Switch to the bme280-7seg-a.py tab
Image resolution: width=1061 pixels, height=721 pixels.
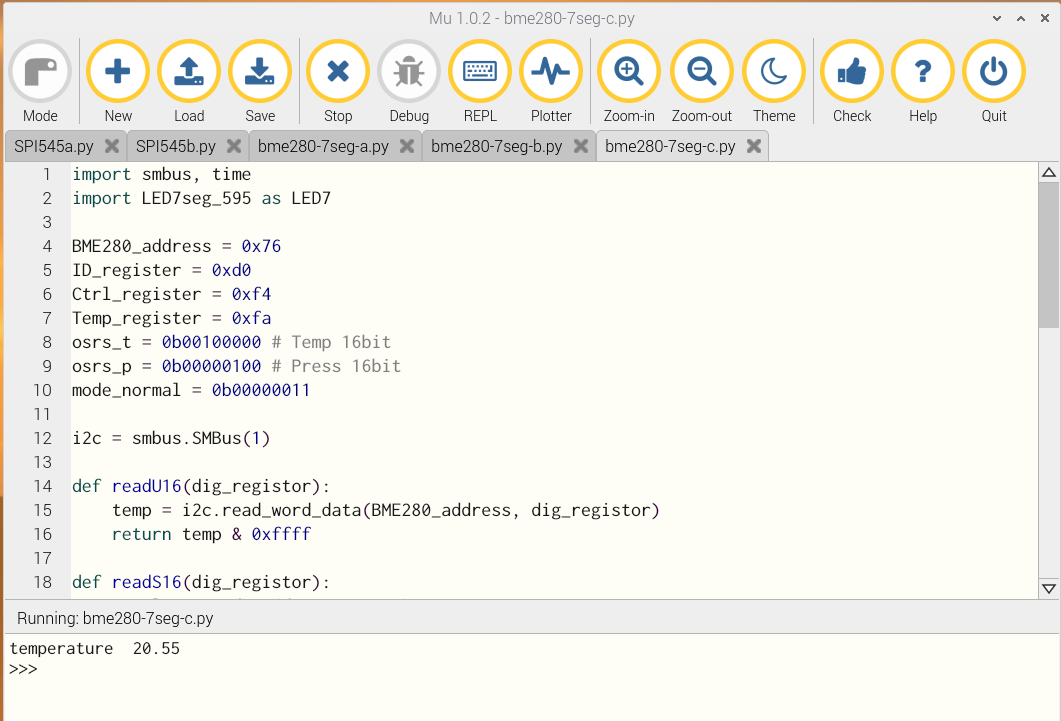pyautogui.click(x=323, y=146)
